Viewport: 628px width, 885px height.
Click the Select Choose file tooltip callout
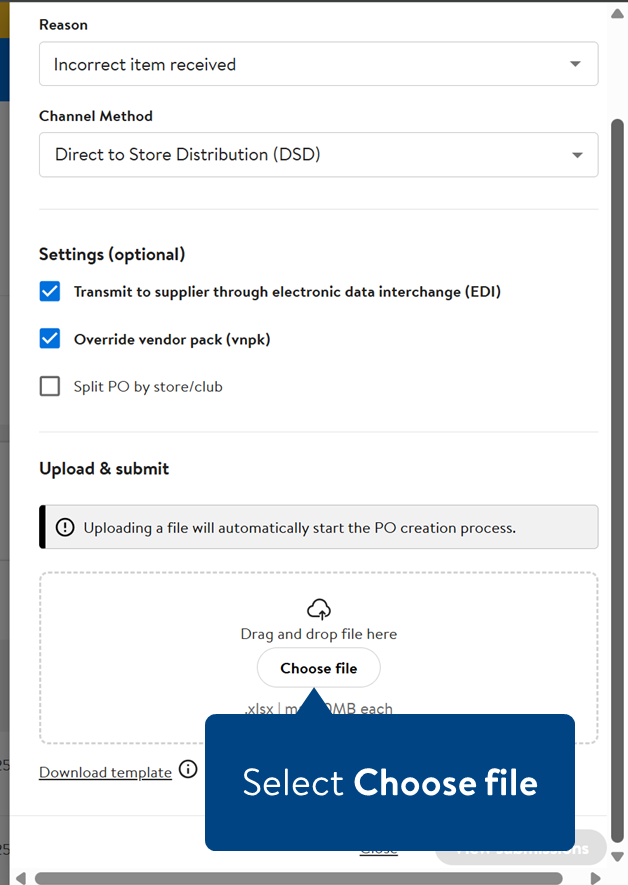pyautogui.click(x=390, y=782)
